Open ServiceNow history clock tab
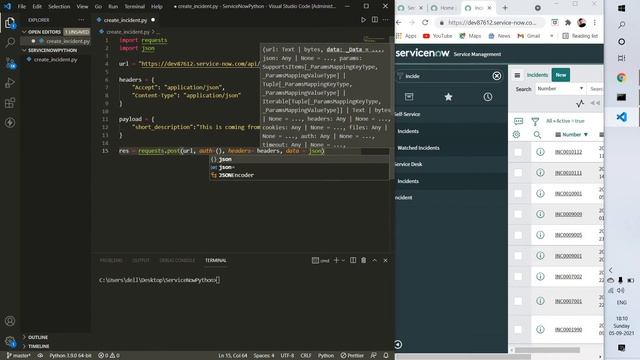Screen dimensions: 640x360 click(488, 97)
